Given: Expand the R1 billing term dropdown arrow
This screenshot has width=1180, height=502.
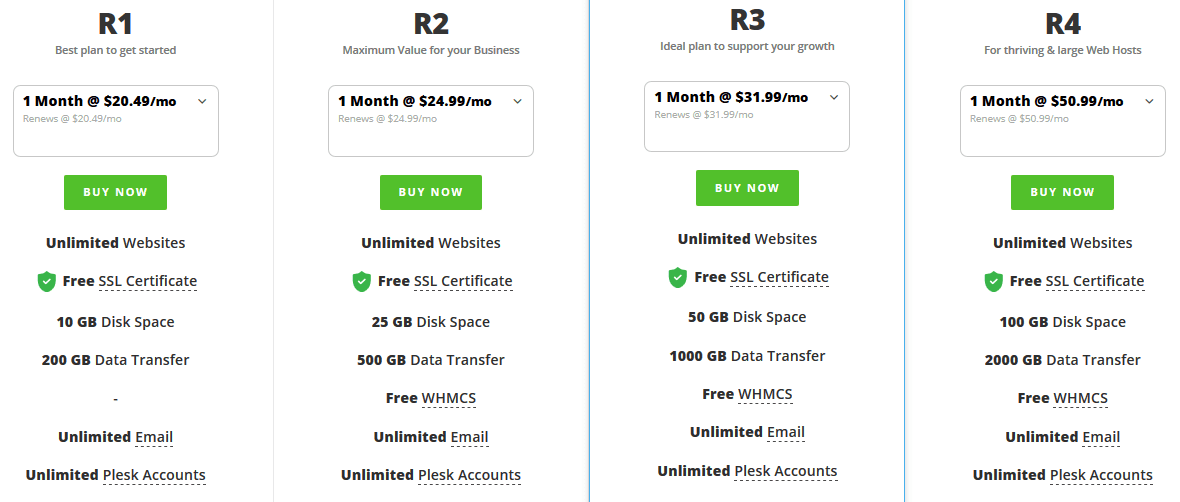Looking at the screenshot, I should 202,102.
